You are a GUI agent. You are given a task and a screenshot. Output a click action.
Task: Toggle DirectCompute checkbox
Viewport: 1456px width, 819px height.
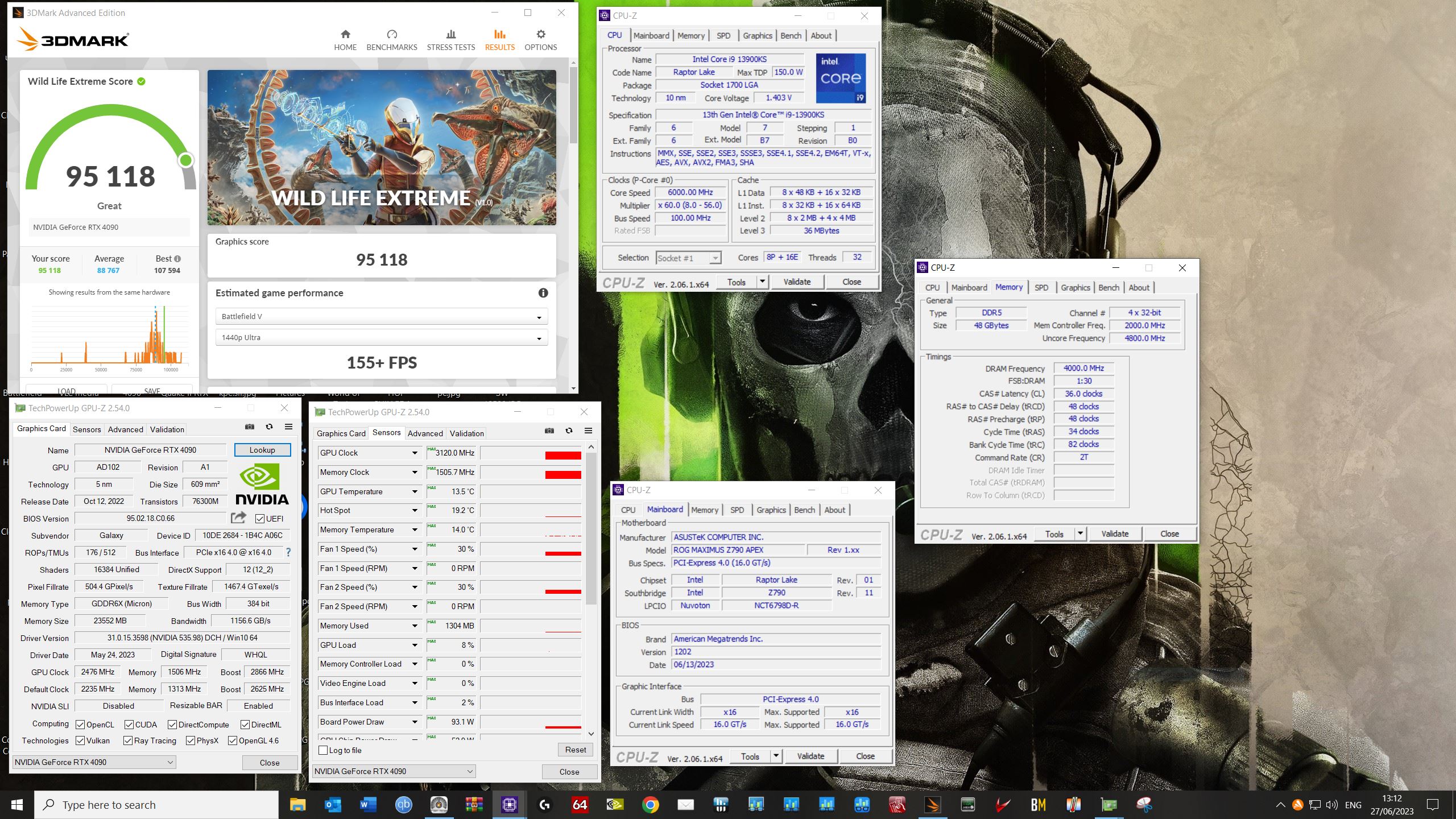click(x=172, y=725)
